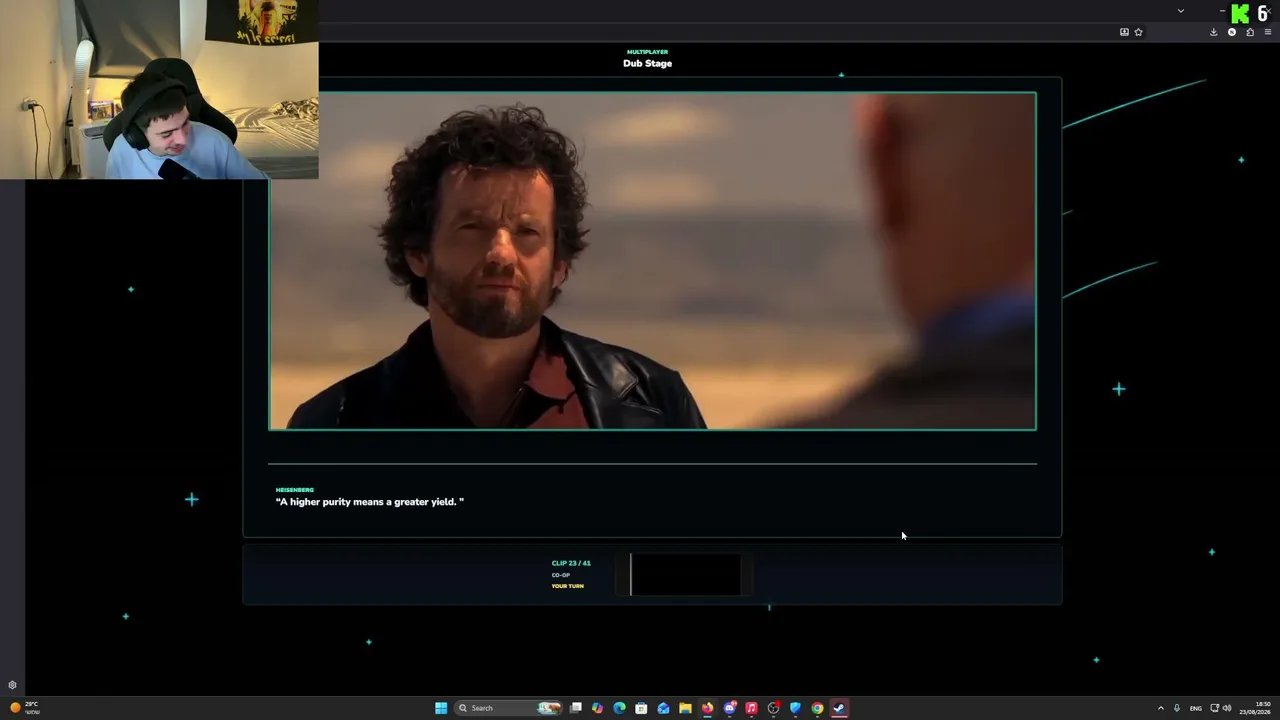
Task: Click the "A higher purity means a greater yield." line
Action: tap(370, 502)
